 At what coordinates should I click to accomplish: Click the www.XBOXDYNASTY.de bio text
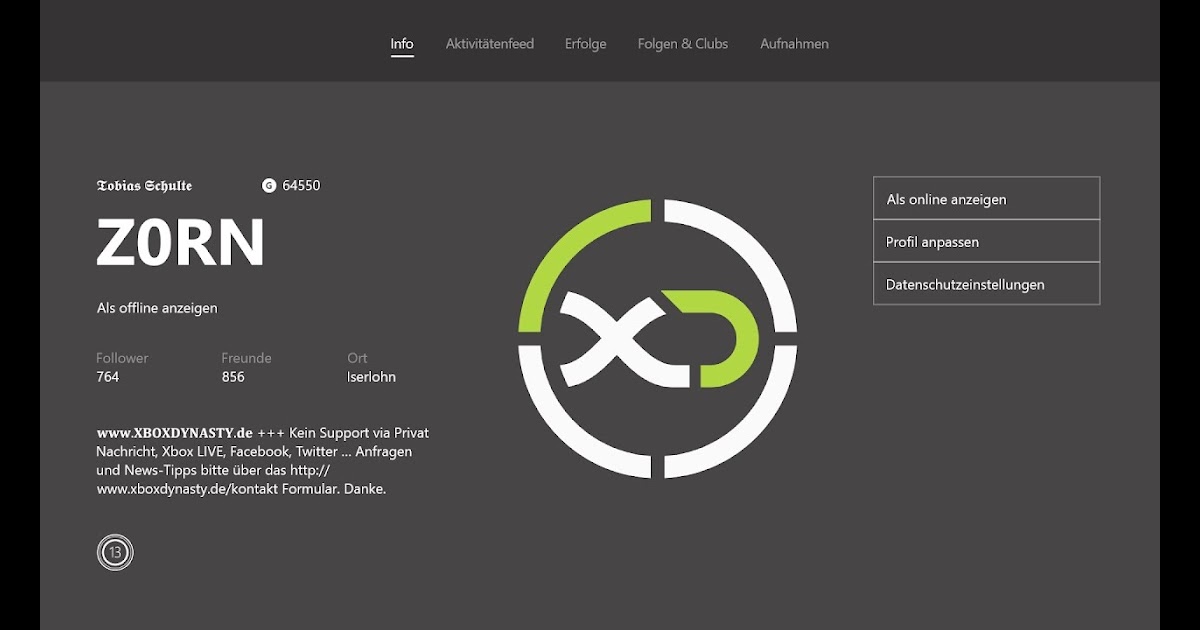click(175, 433)
